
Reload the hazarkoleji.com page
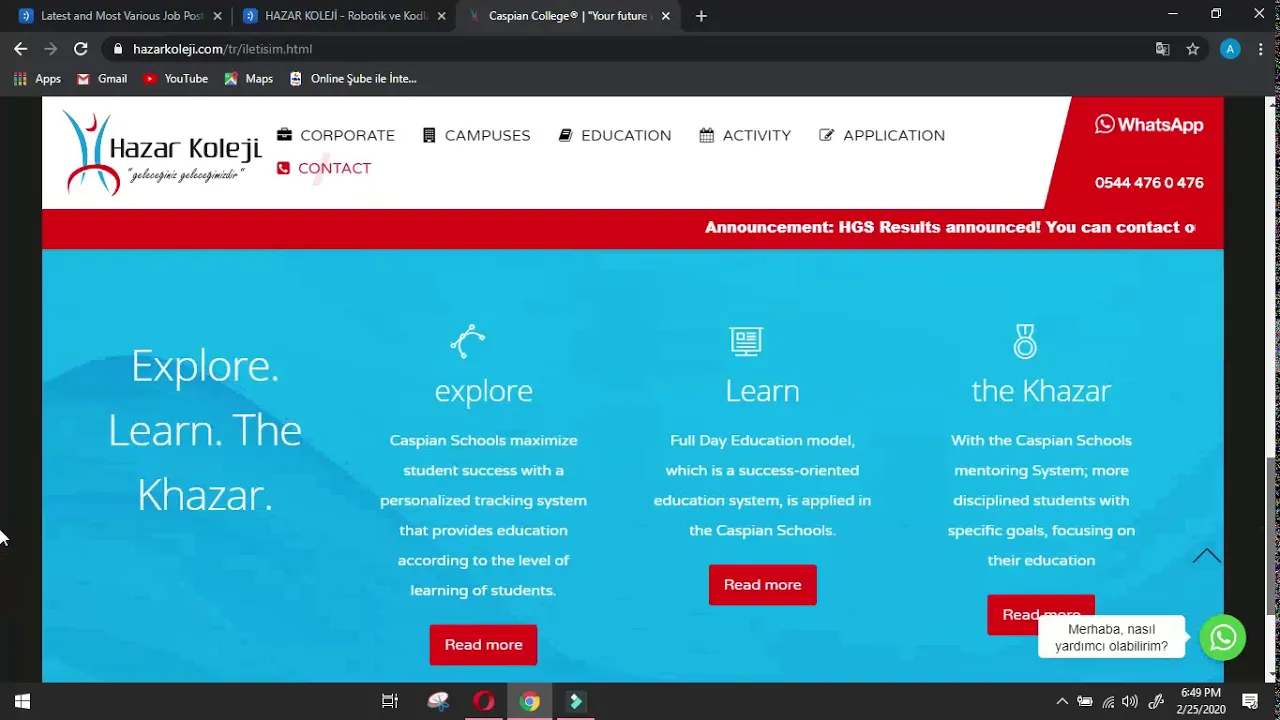pos(81,48)
